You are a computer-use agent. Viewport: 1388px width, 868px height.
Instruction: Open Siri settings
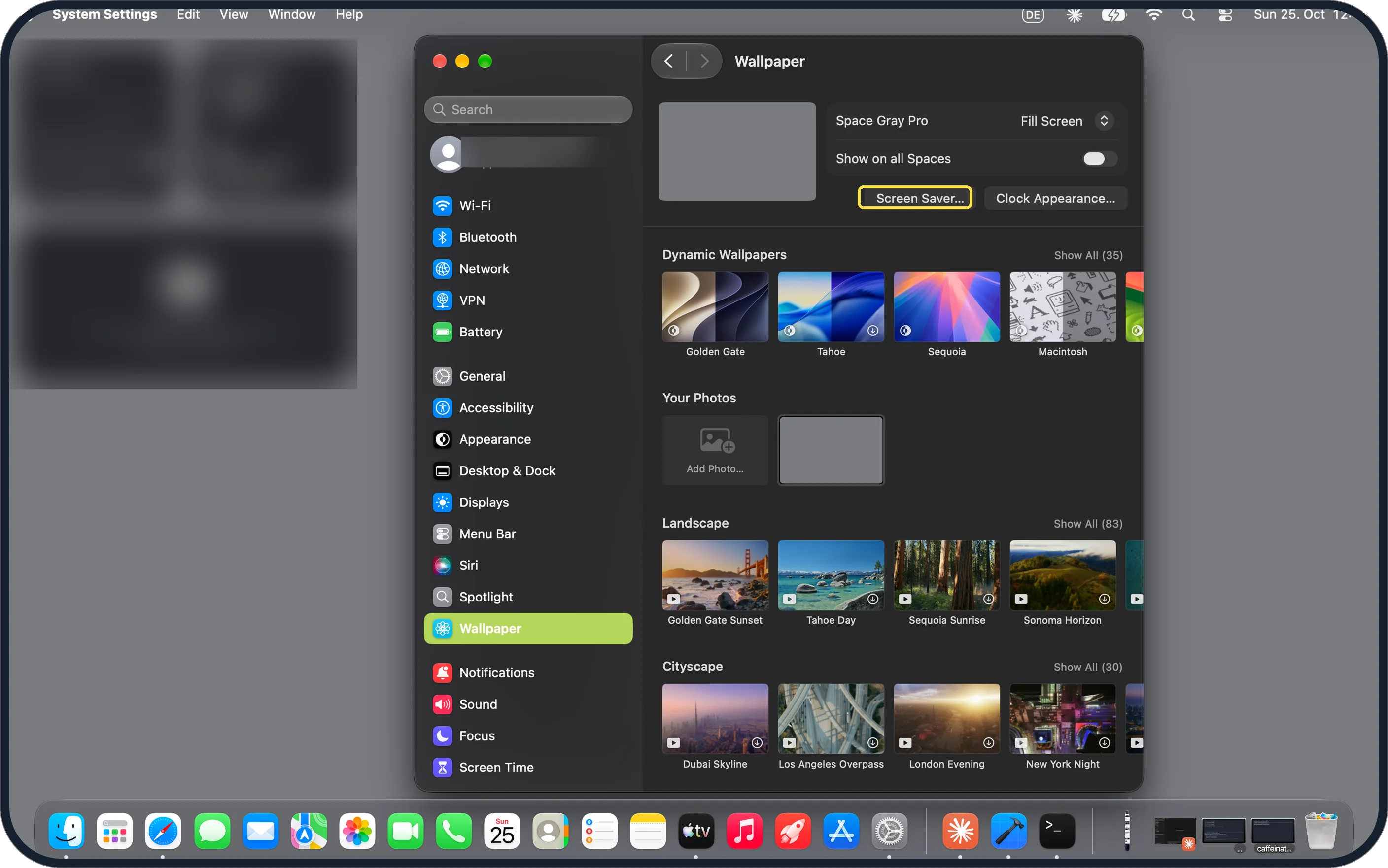coord(528,566)
